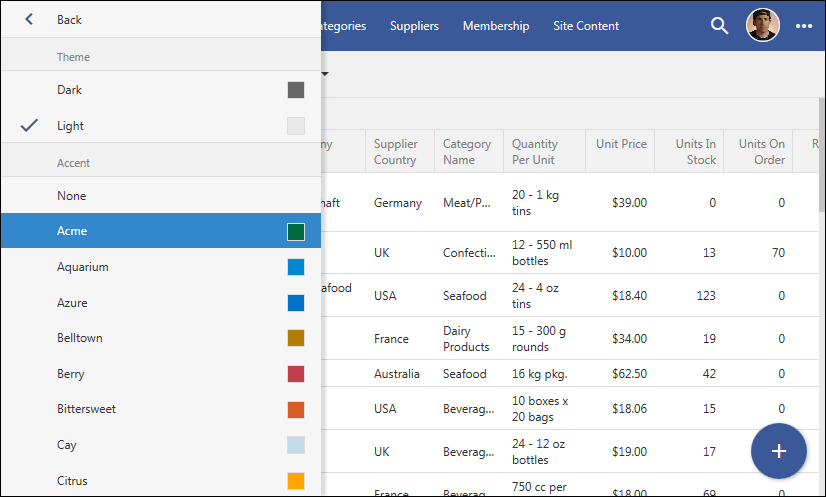Click the Meat/P... category cell

point(467,203)
